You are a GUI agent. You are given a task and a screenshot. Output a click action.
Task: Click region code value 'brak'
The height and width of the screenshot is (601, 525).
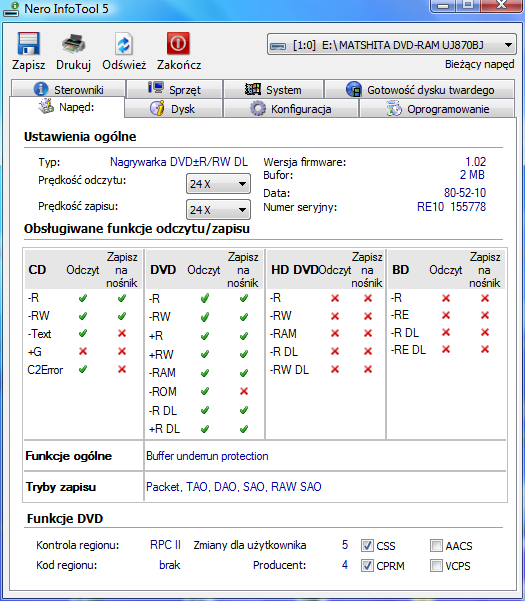pyautogui.click(x=170, y=565)
